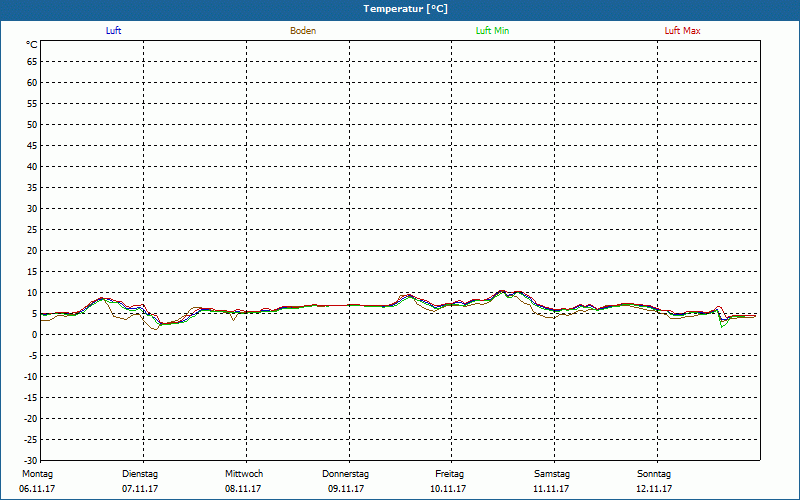The width and height of the screenshot is (800, 500).
Task: Click the -20 y-axis value
Action: coord(31,419)
